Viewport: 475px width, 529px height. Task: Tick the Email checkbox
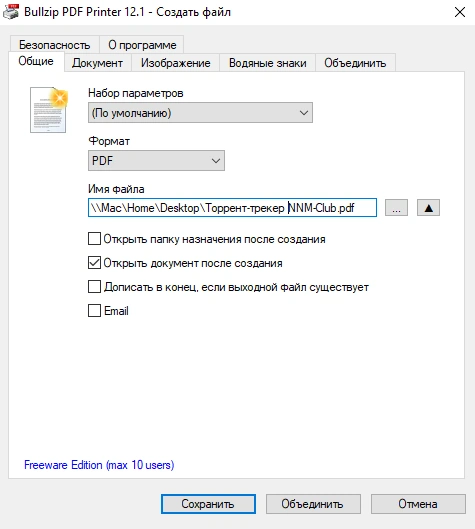[x=94, y=310]
